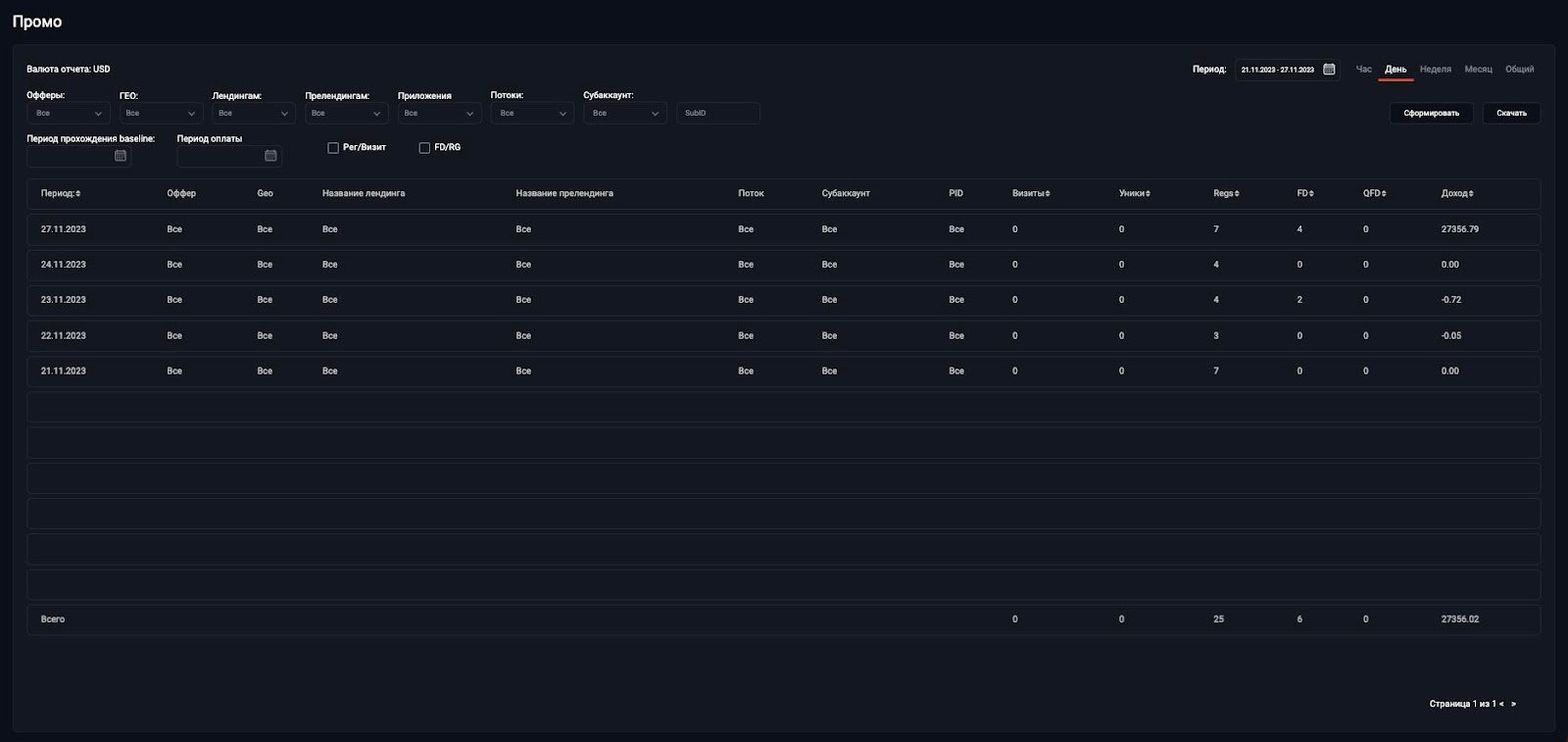Image resolution: width=1568 pixels, height=742 pixels.
Task: Click the Промо page title
Action: pyautogui.click(x=37, y=22)
